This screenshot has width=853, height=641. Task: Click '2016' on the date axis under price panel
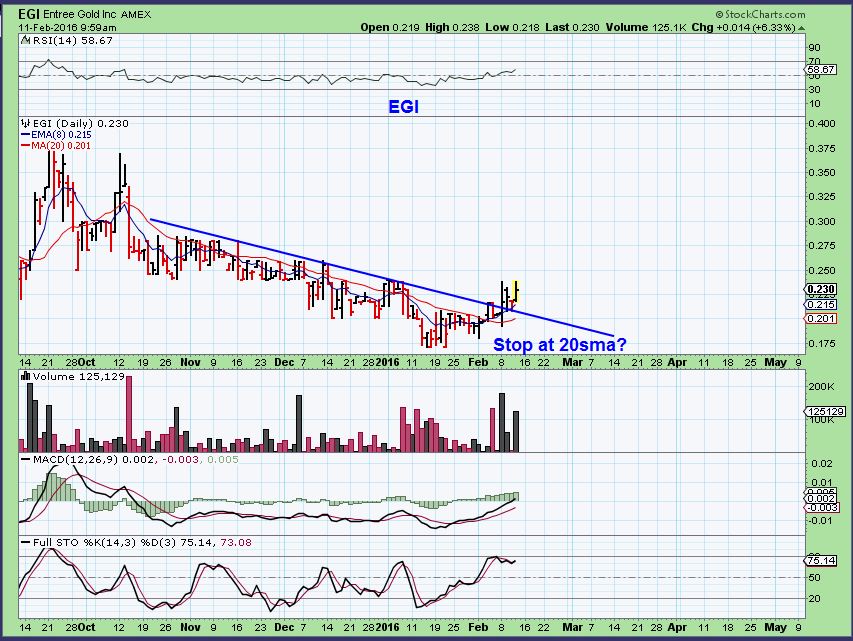click(387, 362)
